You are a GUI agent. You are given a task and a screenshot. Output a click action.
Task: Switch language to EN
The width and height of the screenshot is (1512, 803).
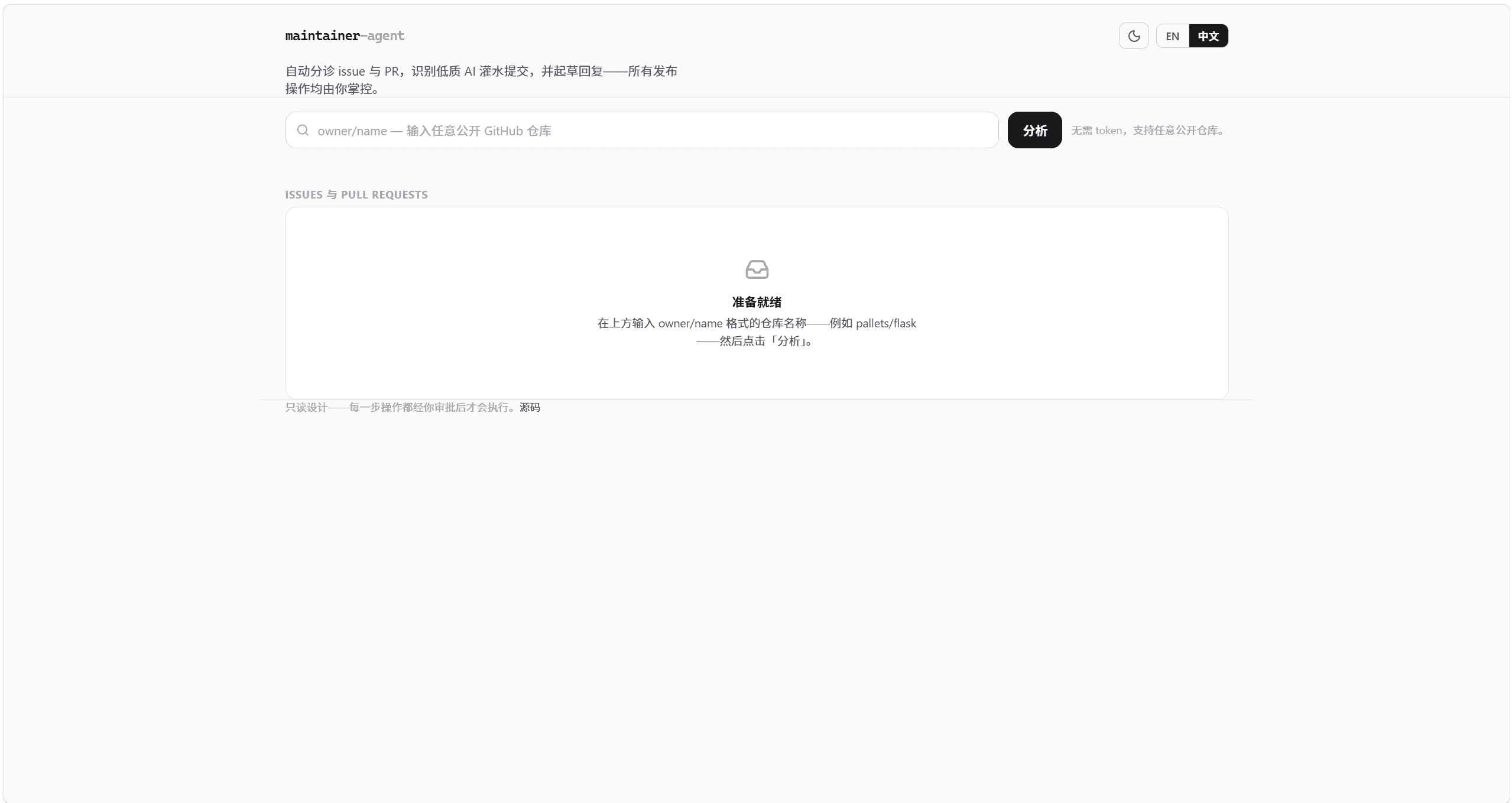click(1173, 36)
